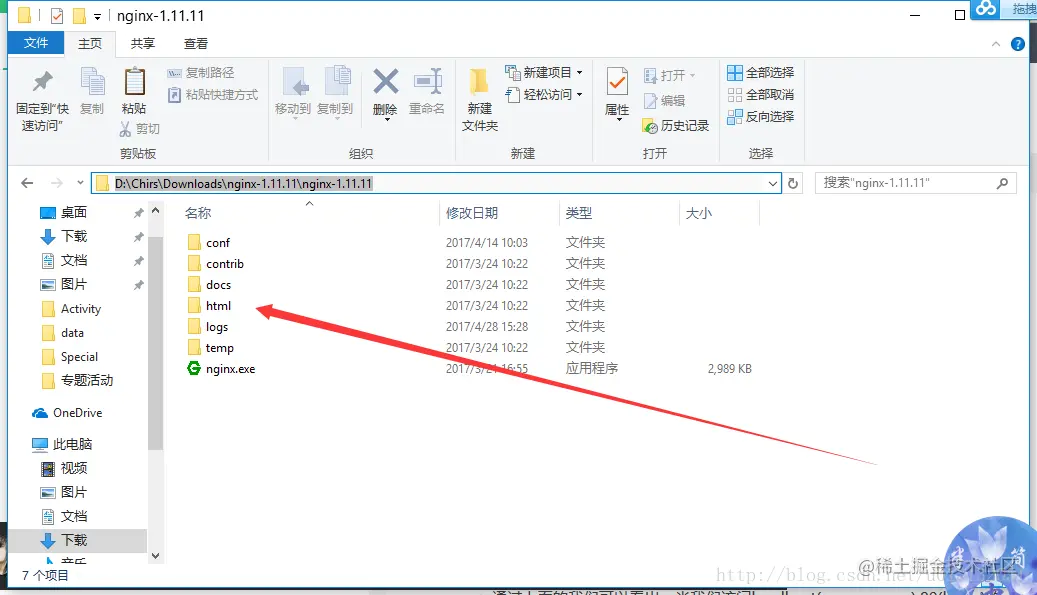1037x595 pixels.
Task: Open the File tab
Action: (x=36, y=43)
